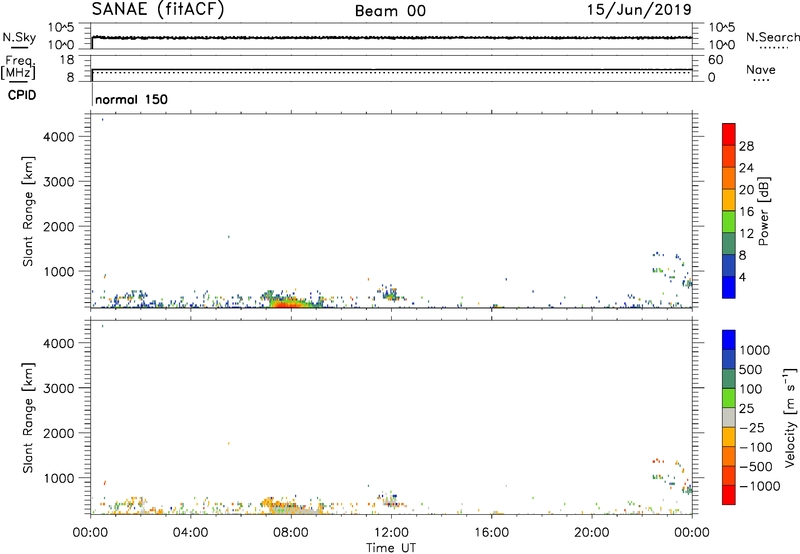Click the SANAE (fitACF) title text
Viewport: 800px width, 554px height.
point(158,9)
